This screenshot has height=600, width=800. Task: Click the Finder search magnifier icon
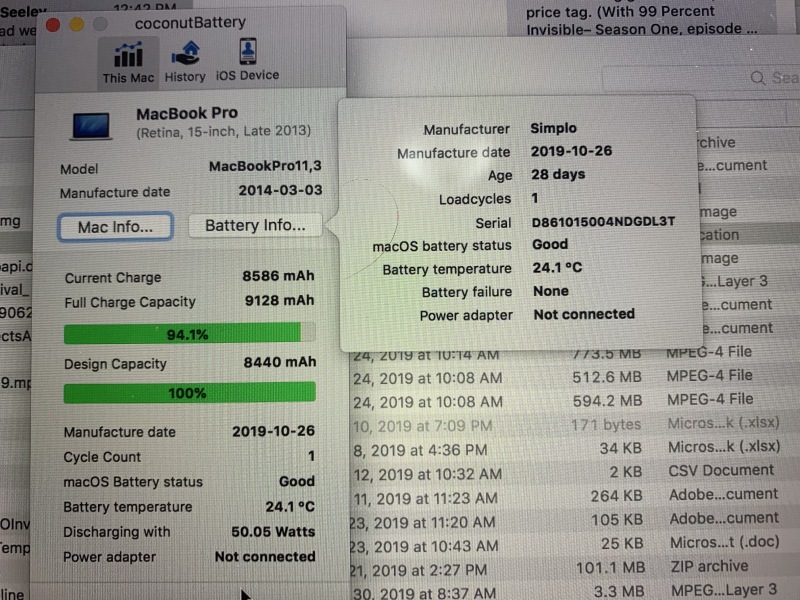758,78
